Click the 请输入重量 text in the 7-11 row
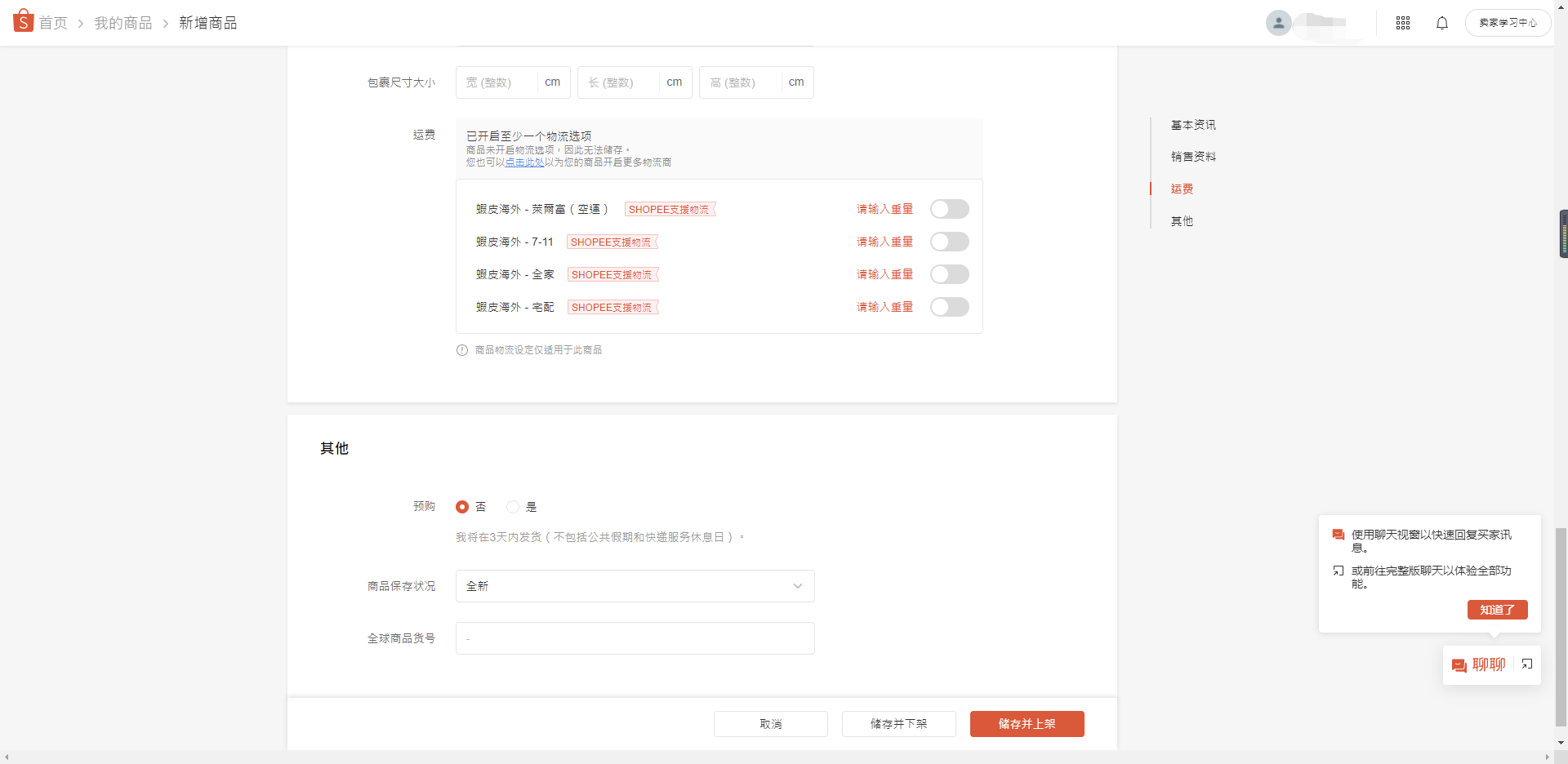The image size is (1568, 764). (x=884, y=242)
